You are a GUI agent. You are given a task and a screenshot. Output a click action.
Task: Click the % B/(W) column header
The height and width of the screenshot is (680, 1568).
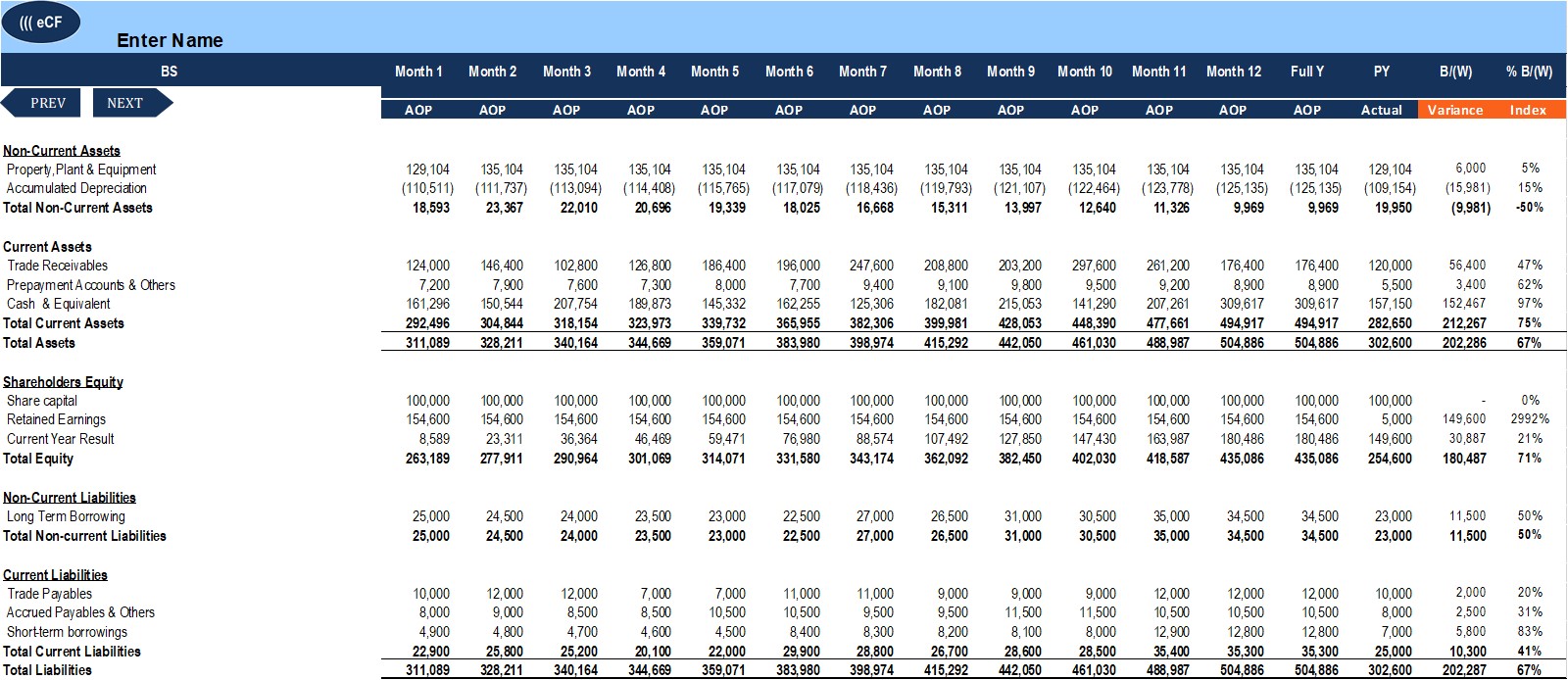coord(1529,72)
